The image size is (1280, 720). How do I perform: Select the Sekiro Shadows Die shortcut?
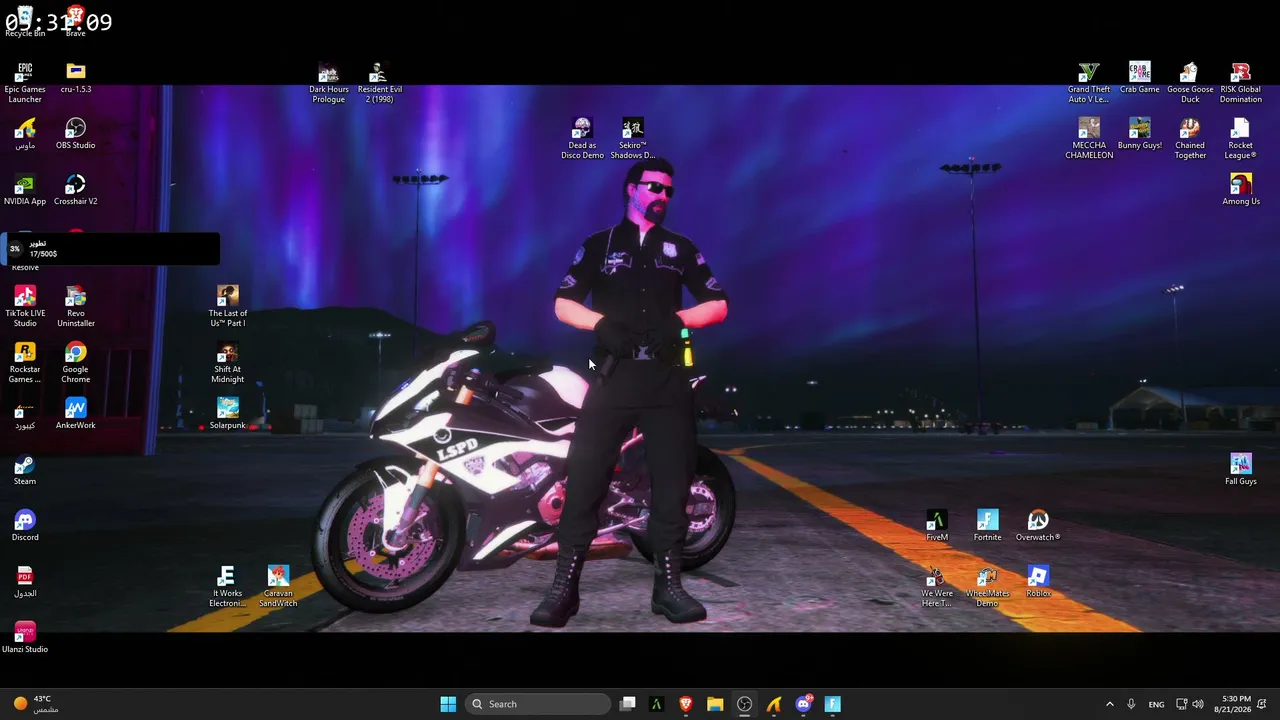633,138
